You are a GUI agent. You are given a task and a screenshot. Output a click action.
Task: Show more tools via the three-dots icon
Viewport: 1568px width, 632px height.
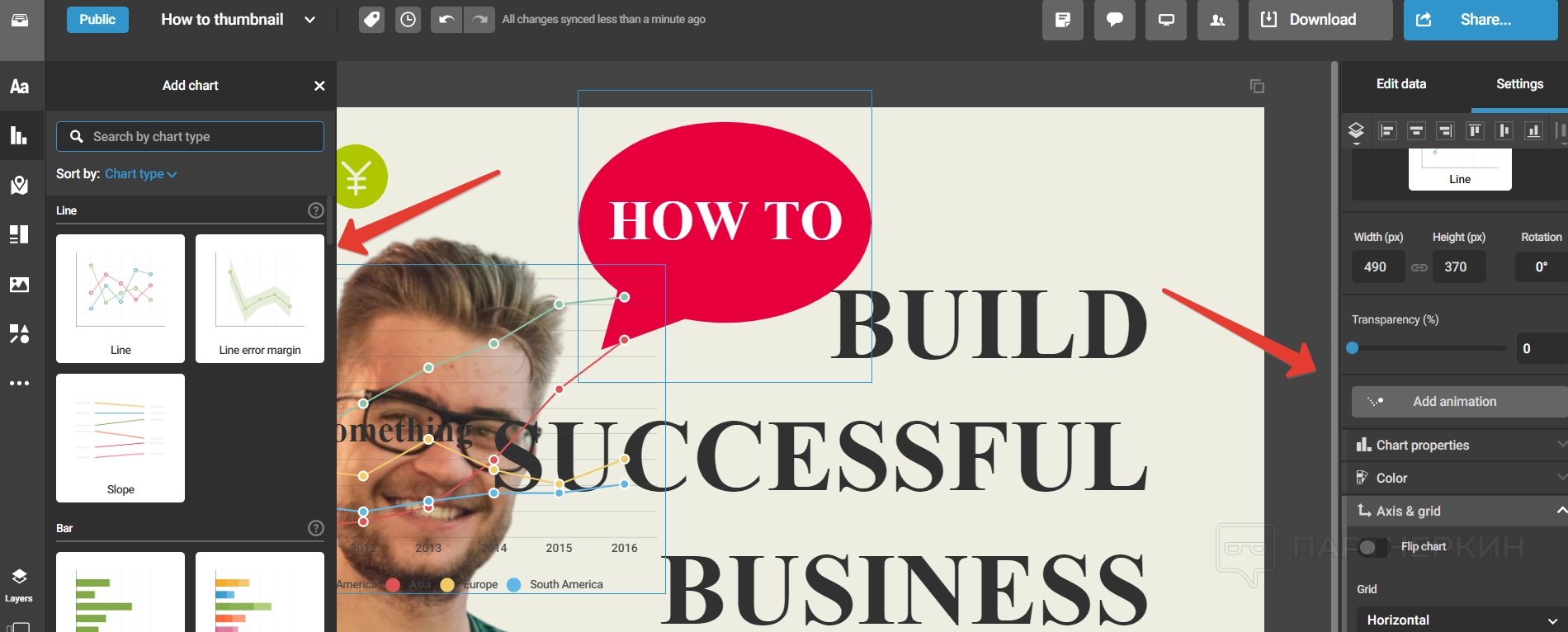[20, 383]
